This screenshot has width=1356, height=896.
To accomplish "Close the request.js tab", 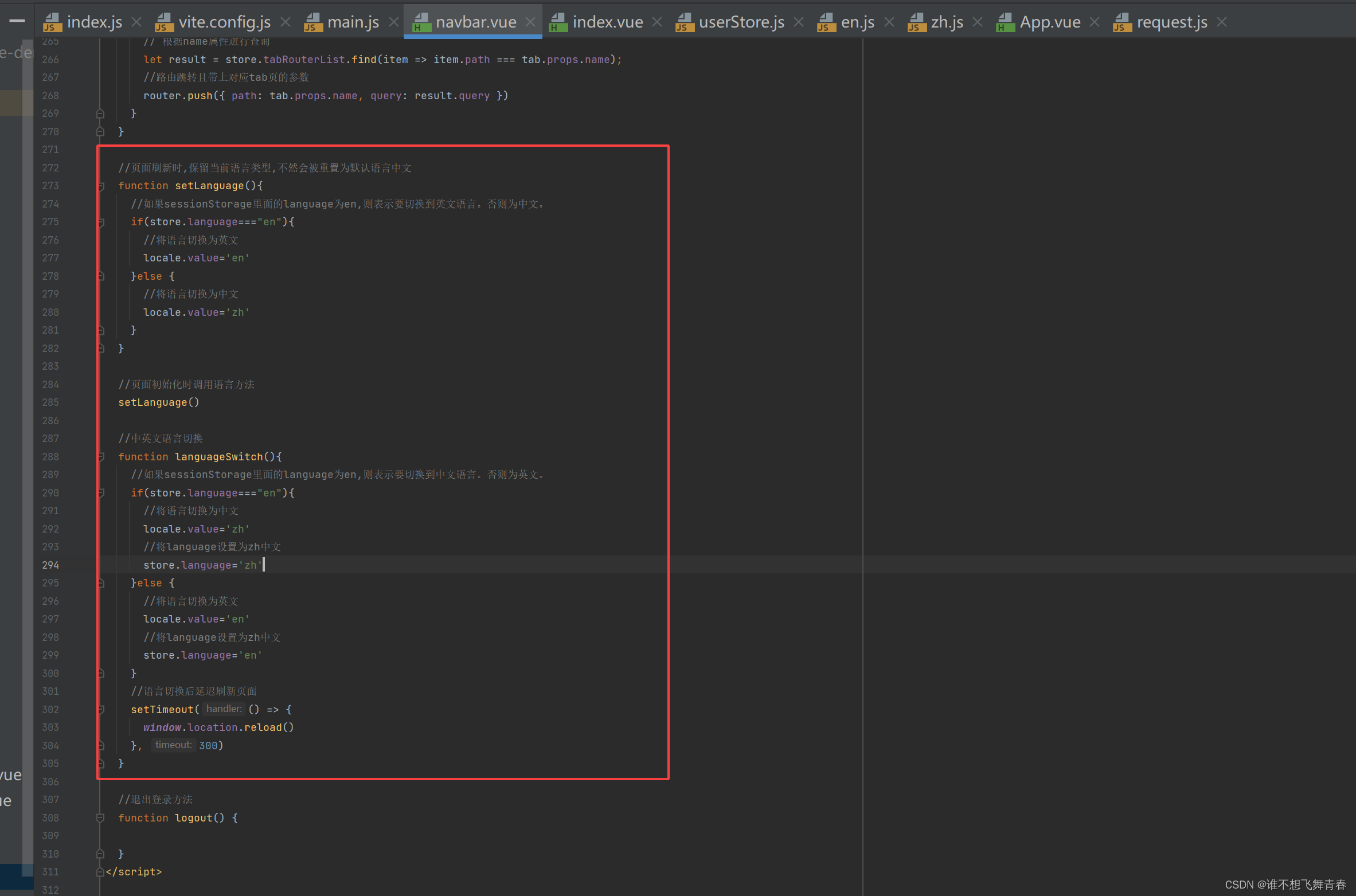I will tap(1222, 22).
